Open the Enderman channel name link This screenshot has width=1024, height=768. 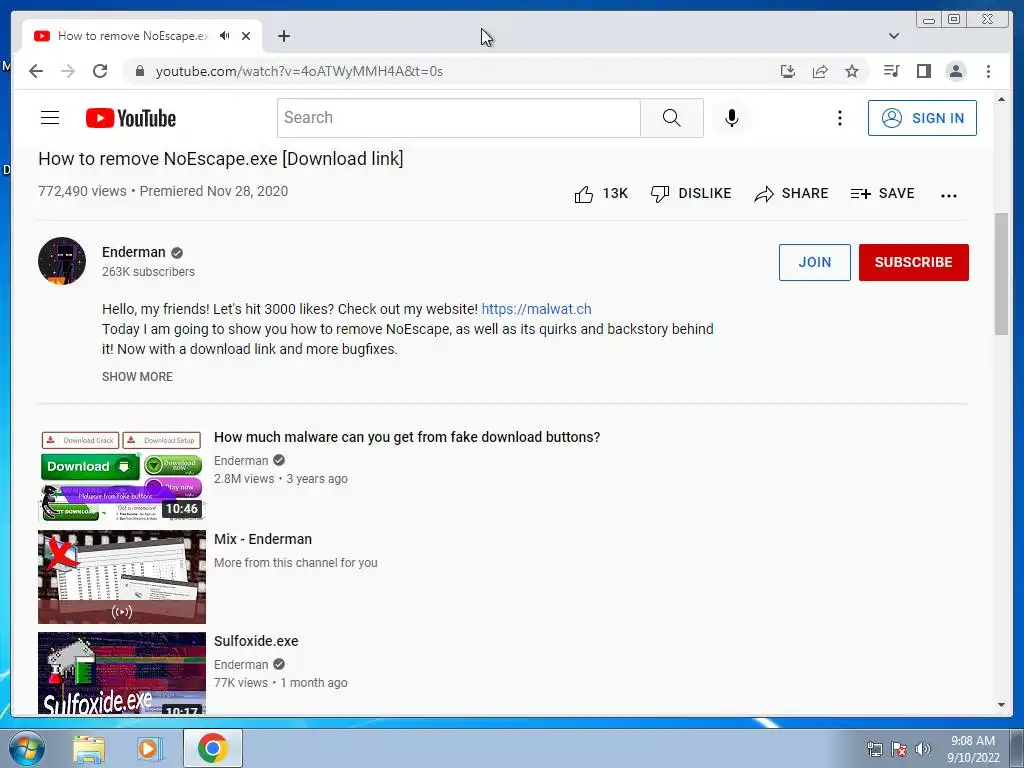133,252
